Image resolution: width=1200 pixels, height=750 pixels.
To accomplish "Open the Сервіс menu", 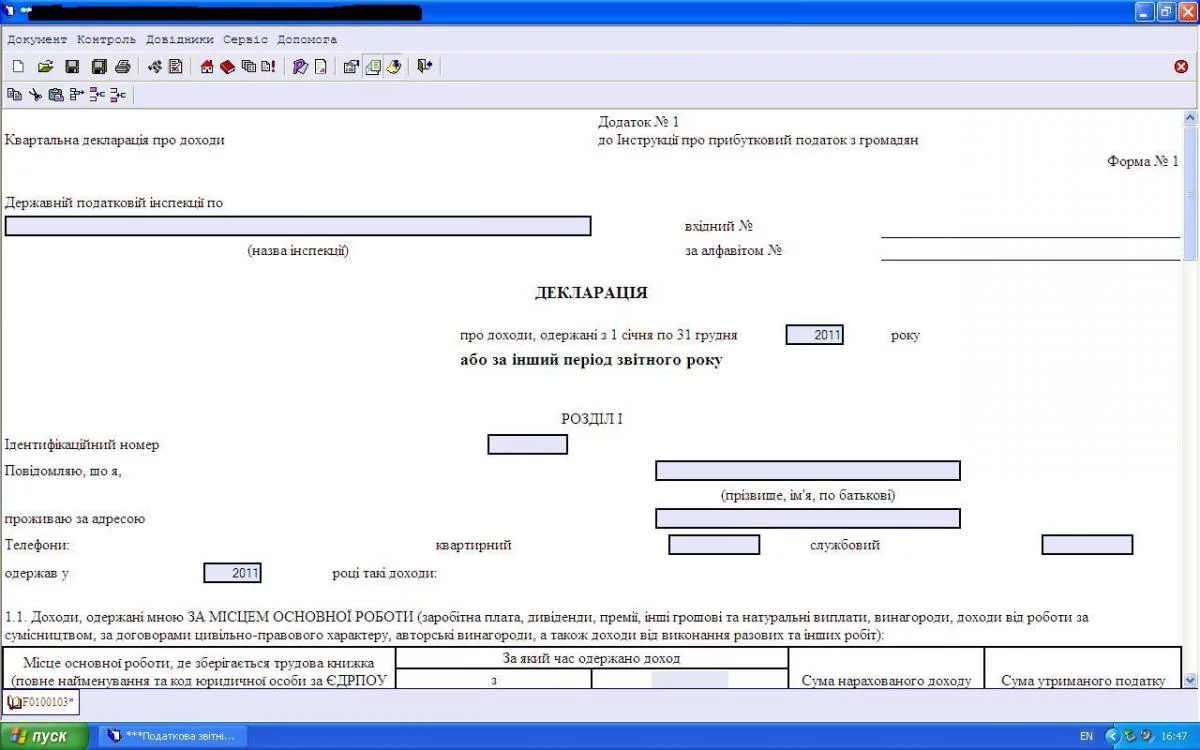I will [x=245, y=40].
